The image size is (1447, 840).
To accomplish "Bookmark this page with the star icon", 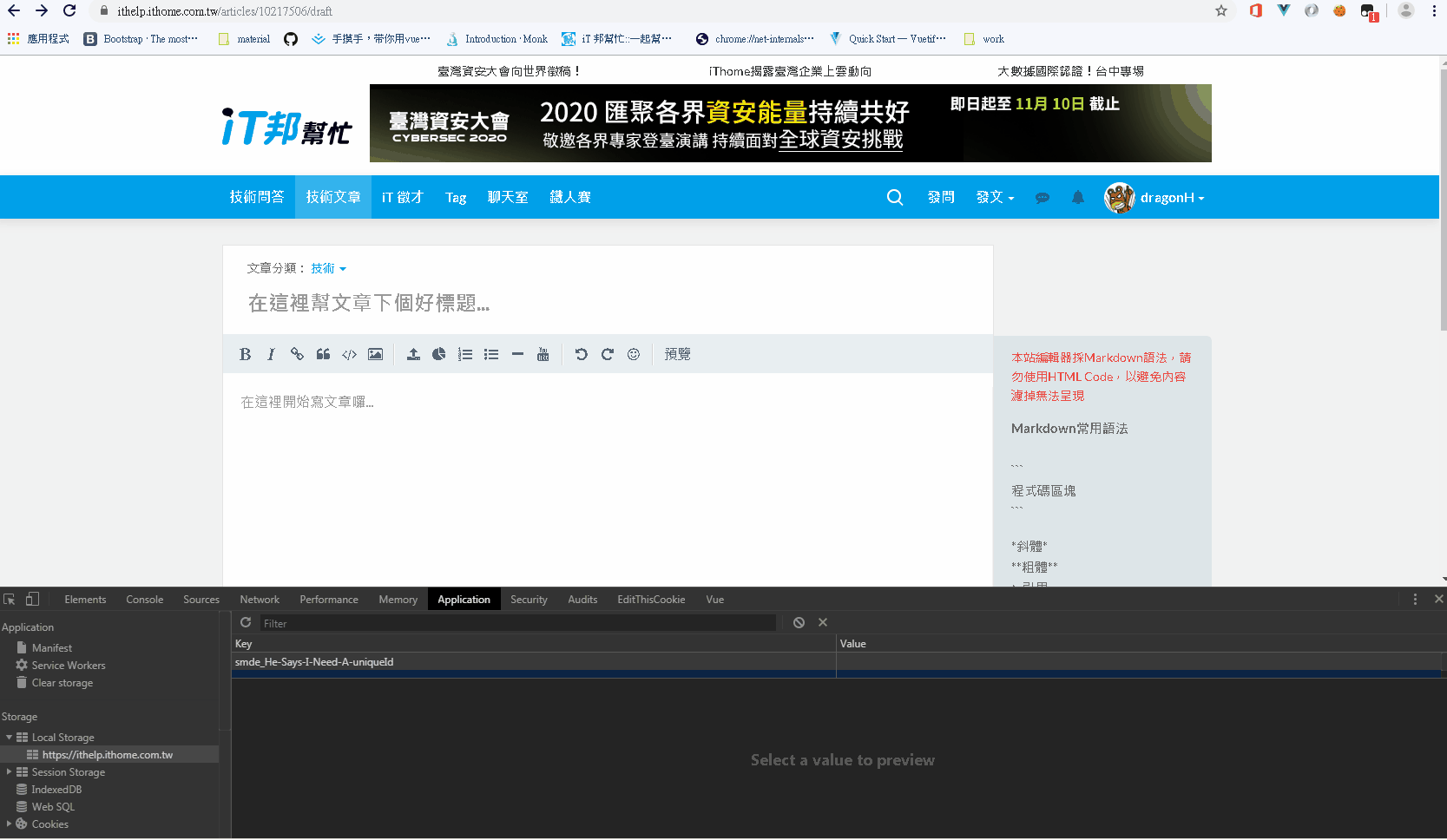I will 1221,10.
